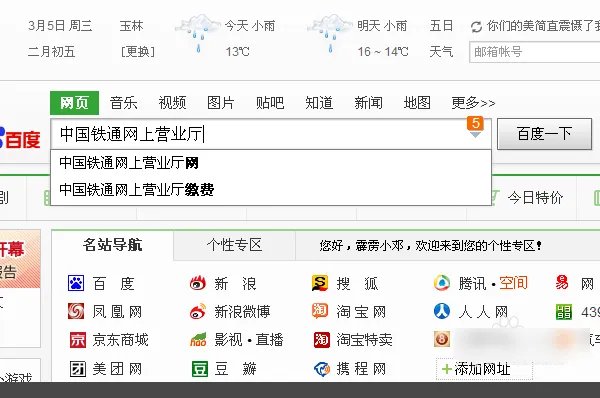Click the Baidu logo left of search box

coord(19,138)
